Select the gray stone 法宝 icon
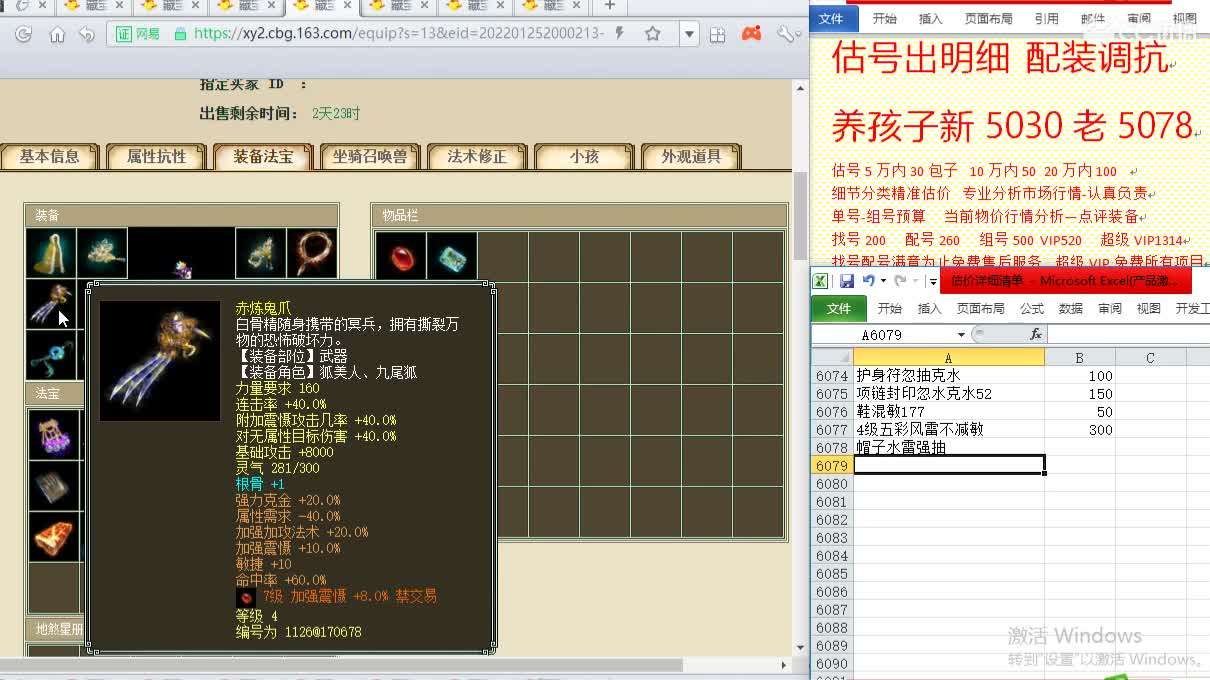Screen dimensions: 1210x680 tap(54, 487)
